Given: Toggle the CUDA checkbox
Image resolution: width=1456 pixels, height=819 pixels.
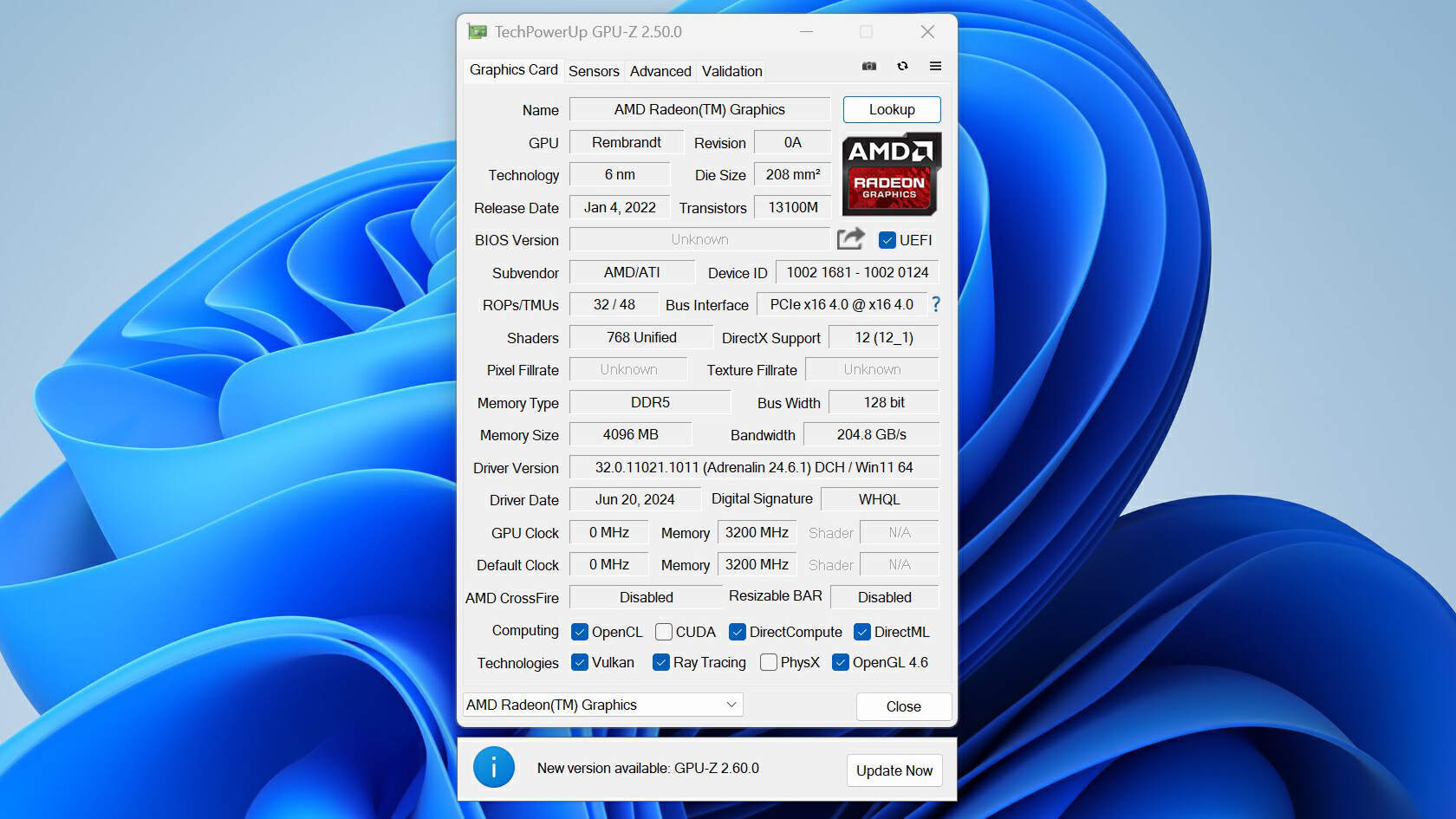Looking at the screenshot, I should point(664,632).
